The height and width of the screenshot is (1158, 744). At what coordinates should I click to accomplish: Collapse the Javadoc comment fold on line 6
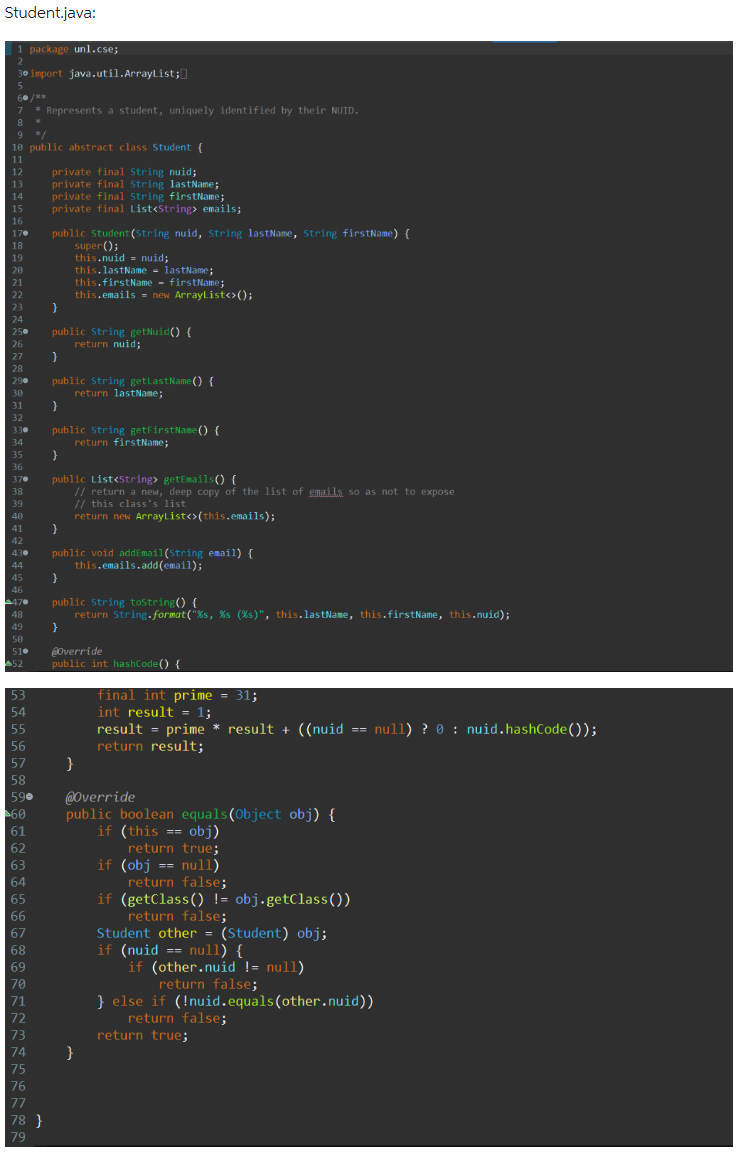click(25, 98)
